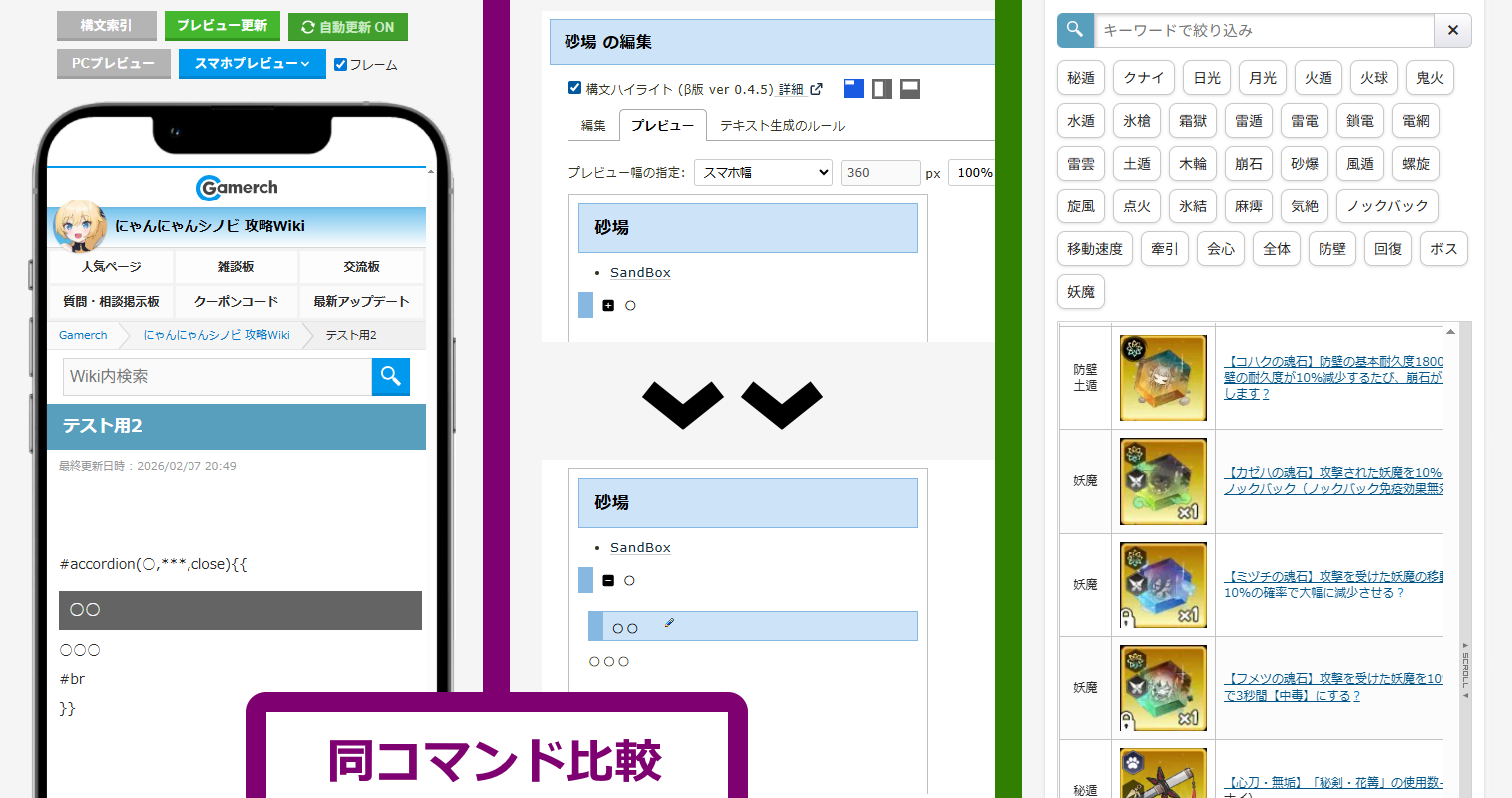Toggle the 自動更新 ON button
Screen dimensions: 1512x798
347,27
